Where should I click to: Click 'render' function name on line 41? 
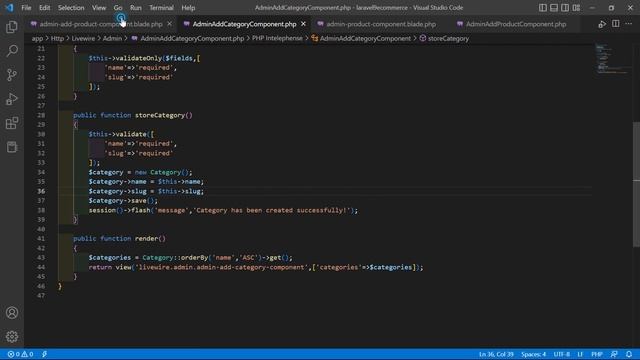[x=147, y=238]
